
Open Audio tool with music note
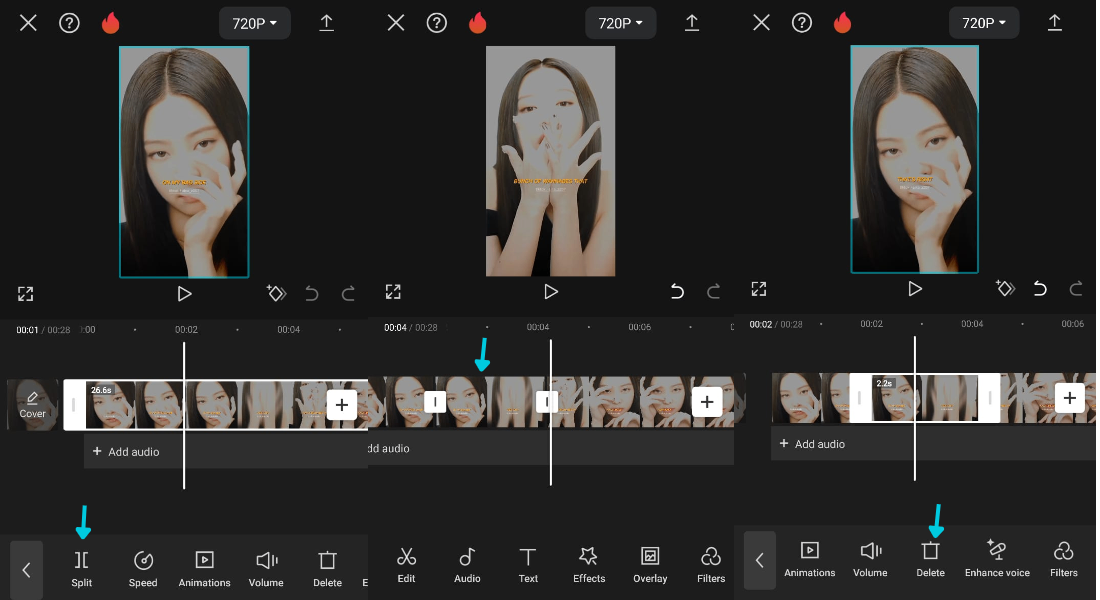(467, 565)
